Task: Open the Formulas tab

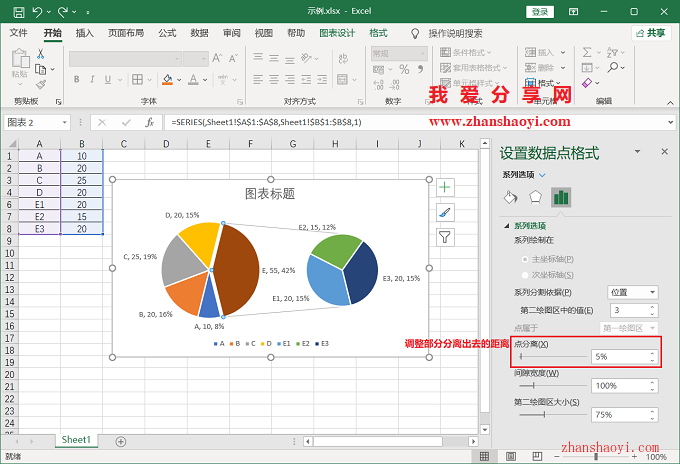Action: point(167,33)
